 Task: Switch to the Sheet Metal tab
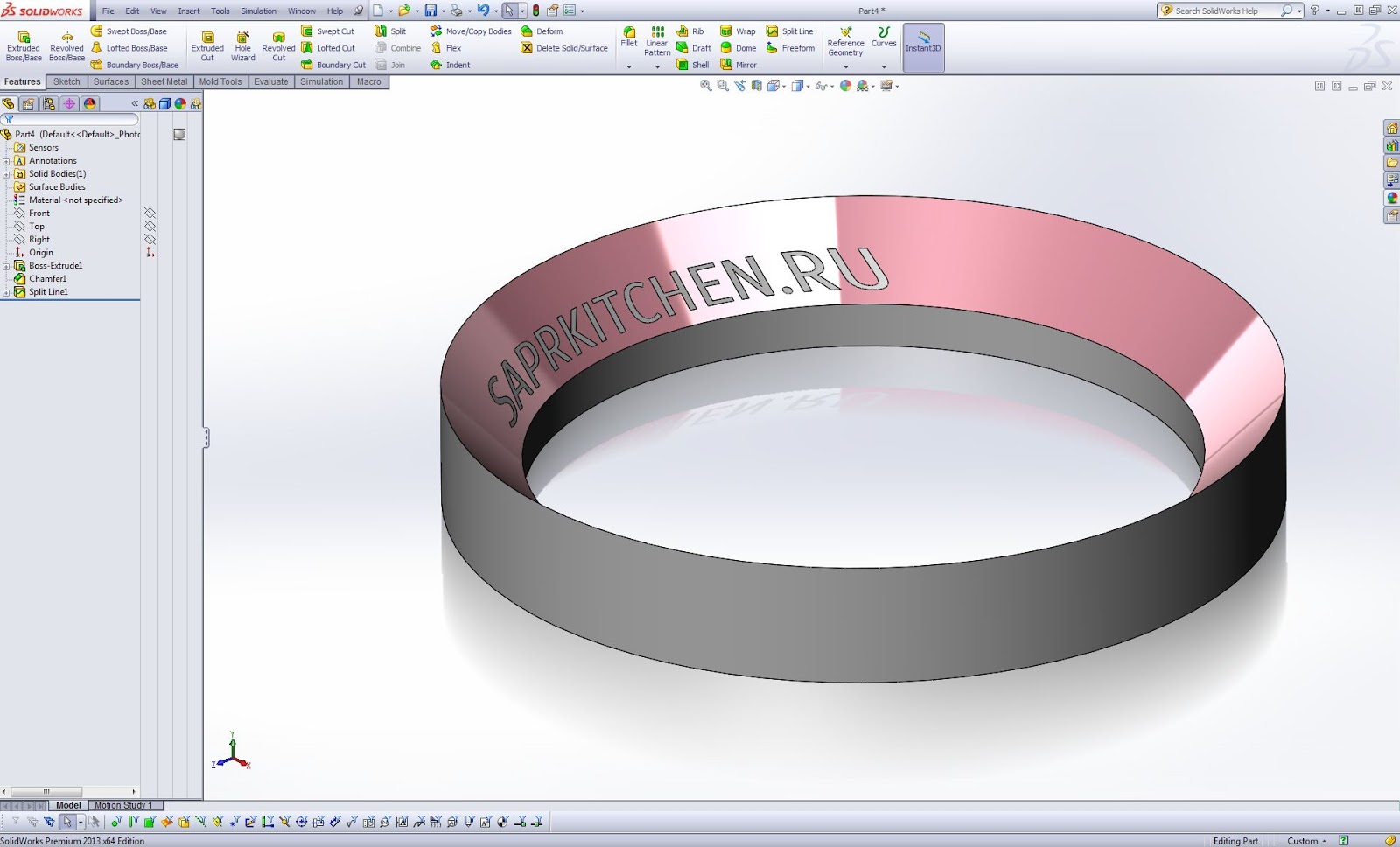click(x=164, y=81)
